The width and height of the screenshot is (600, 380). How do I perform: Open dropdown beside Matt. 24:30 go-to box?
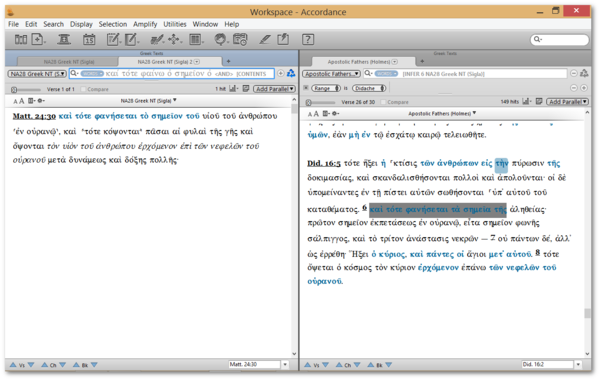click(285, 365)
